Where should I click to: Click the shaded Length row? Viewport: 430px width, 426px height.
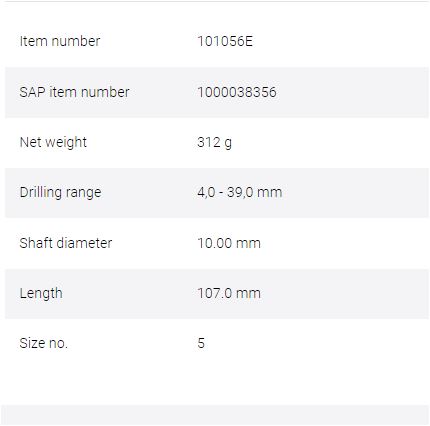point(217,294)
